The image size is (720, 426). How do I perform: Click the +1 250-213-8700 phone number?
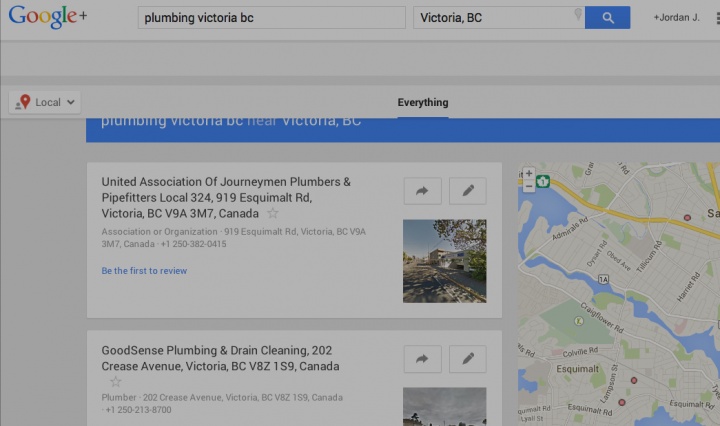[138, 410]
